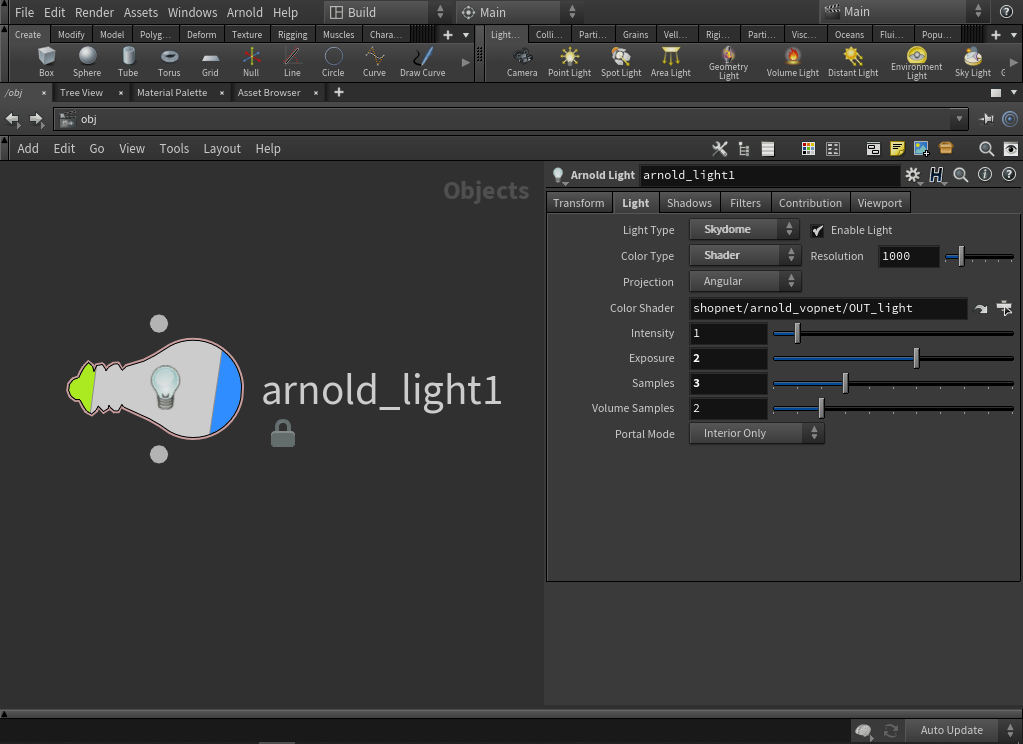Open the Windows menu
The width and height of the screenshot is (1023, 744).
point(192,12)
